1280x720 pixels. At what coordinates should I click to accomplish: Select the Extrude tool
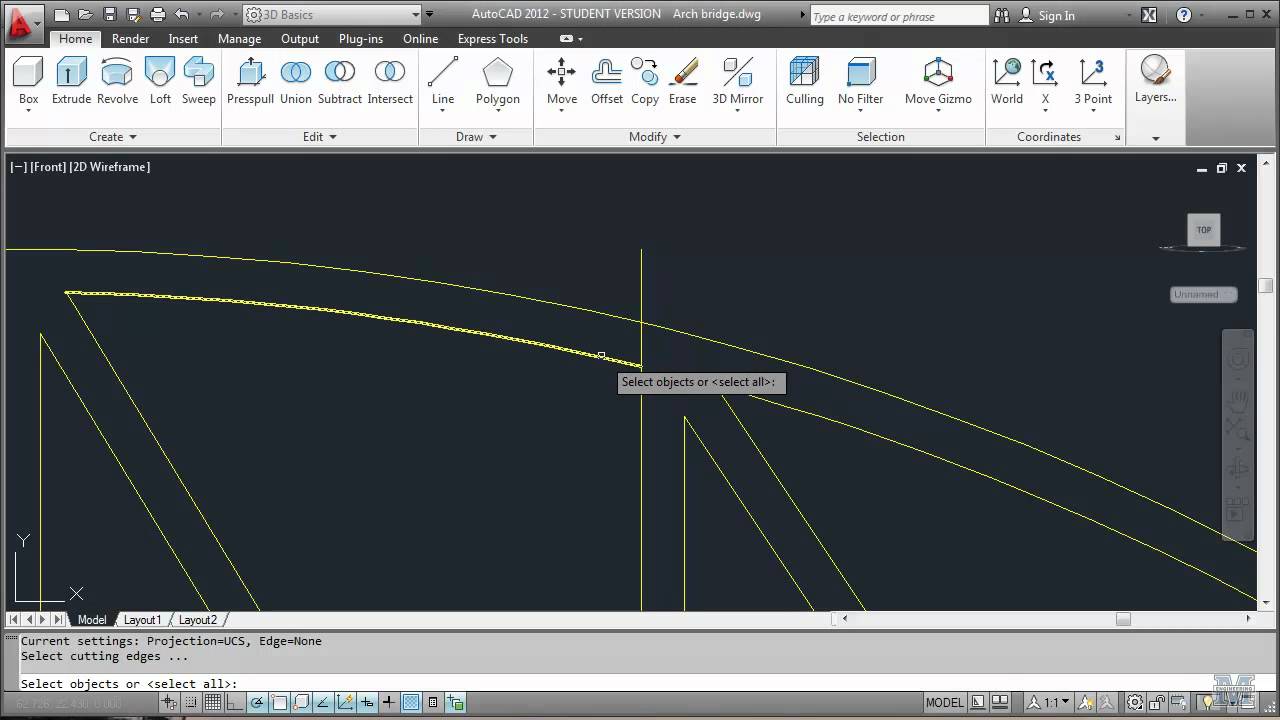(71, 80)
